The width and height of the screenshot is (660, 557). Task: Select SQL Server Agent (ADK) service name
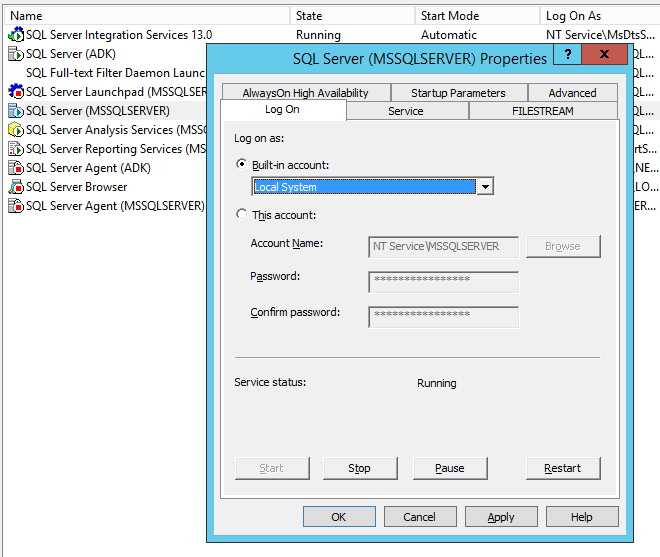88,168
